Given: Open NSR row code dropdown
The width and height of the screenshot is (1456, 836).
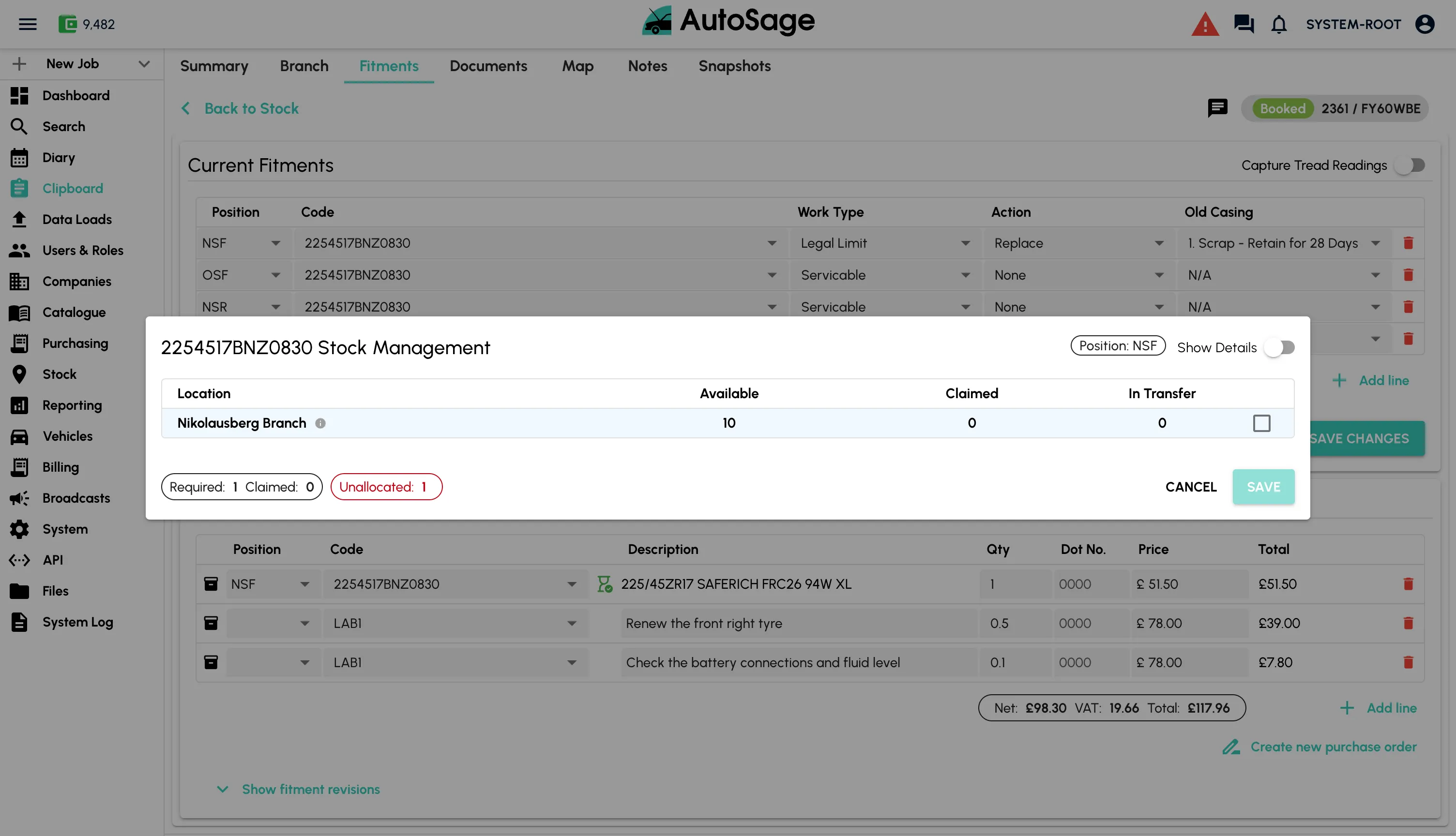Looking at the screenshot, I should pyautogui.click(x=541, y=307).
